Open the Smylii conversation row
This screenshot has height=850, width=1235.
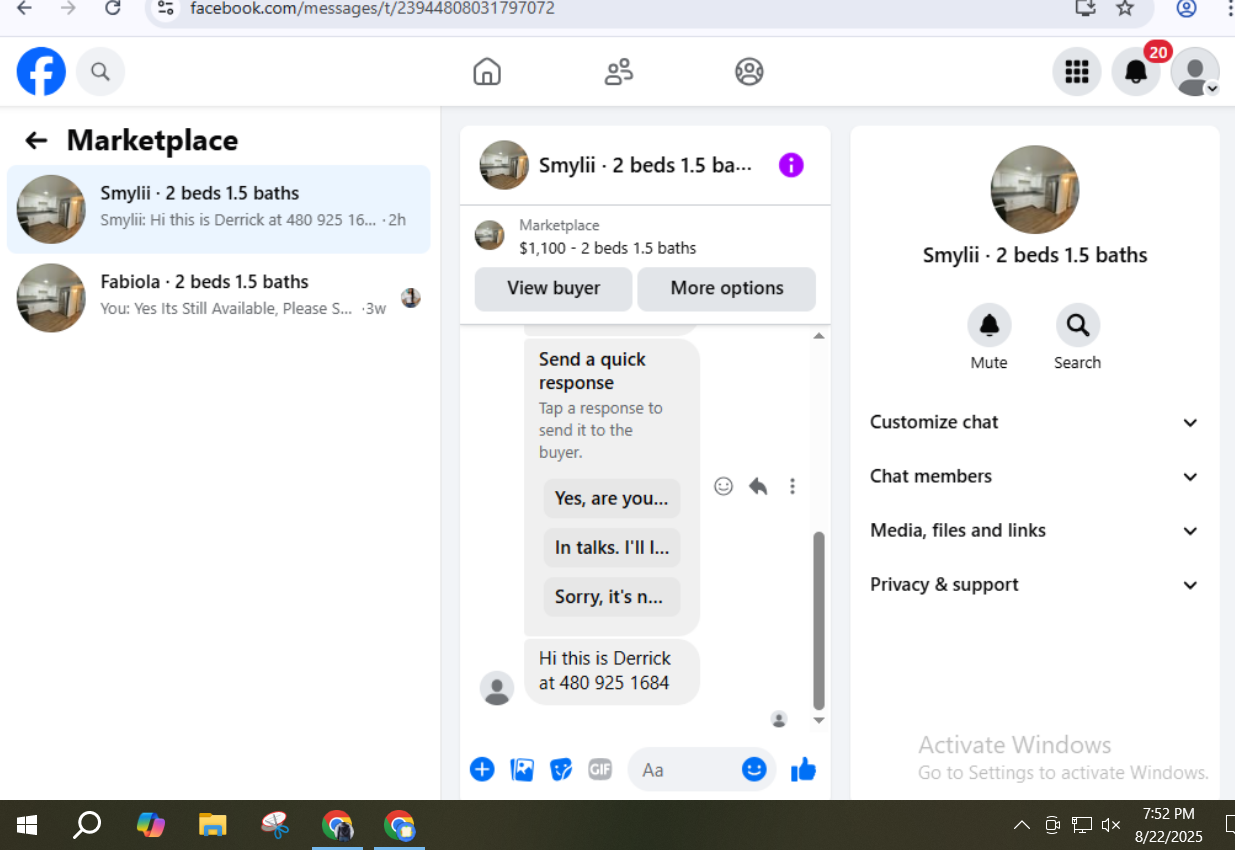[219, 209]
